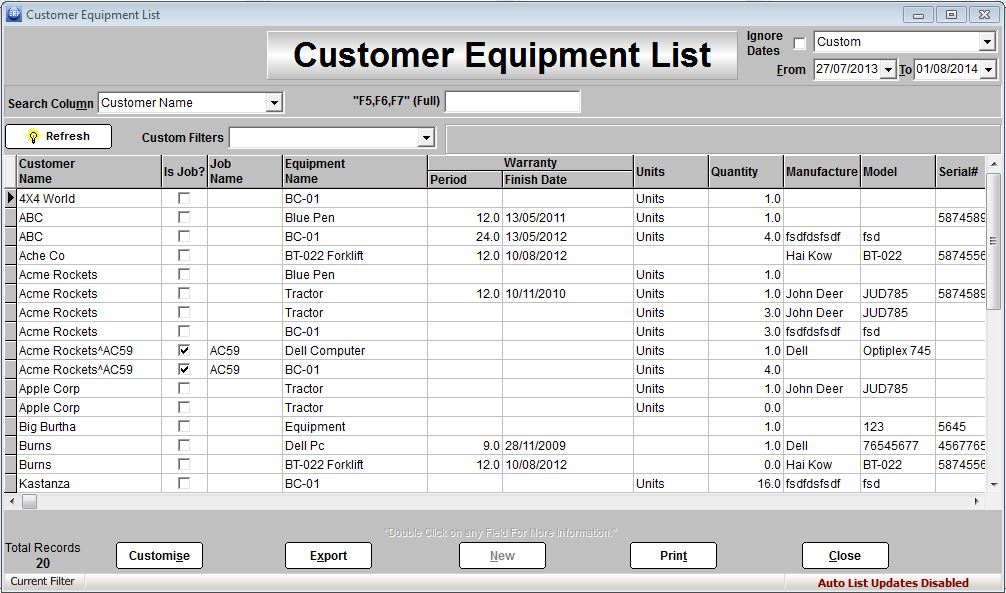1006x593 pixels.
Task: Check Is Job for 4X4 World row
Action: point(183,199)
